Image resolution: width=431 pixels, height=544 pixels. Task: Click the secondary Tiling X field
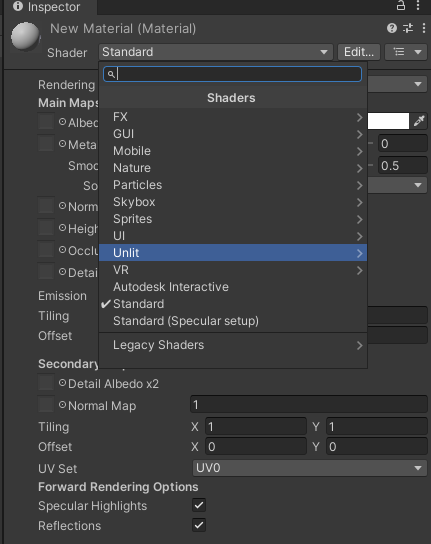coord(256,426)
